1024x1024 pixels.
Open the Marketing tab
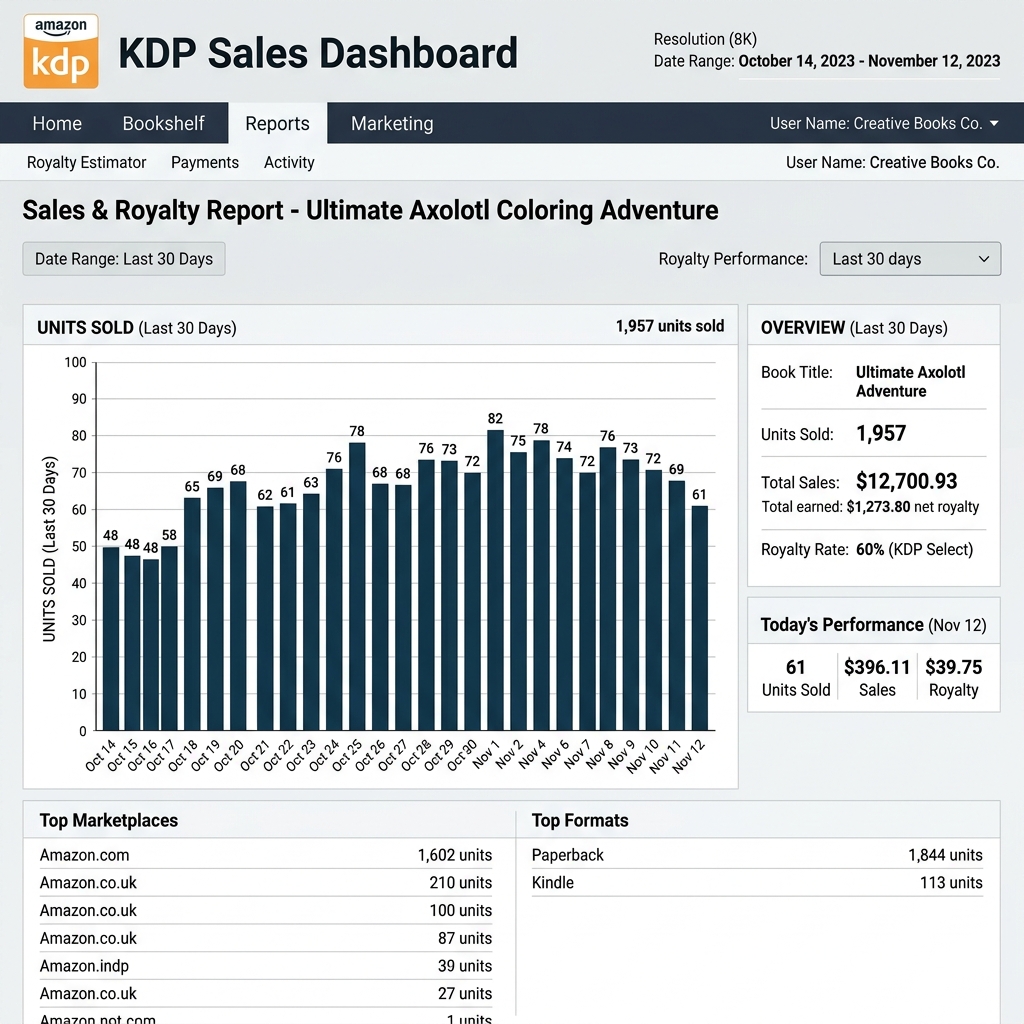(392, 123)
